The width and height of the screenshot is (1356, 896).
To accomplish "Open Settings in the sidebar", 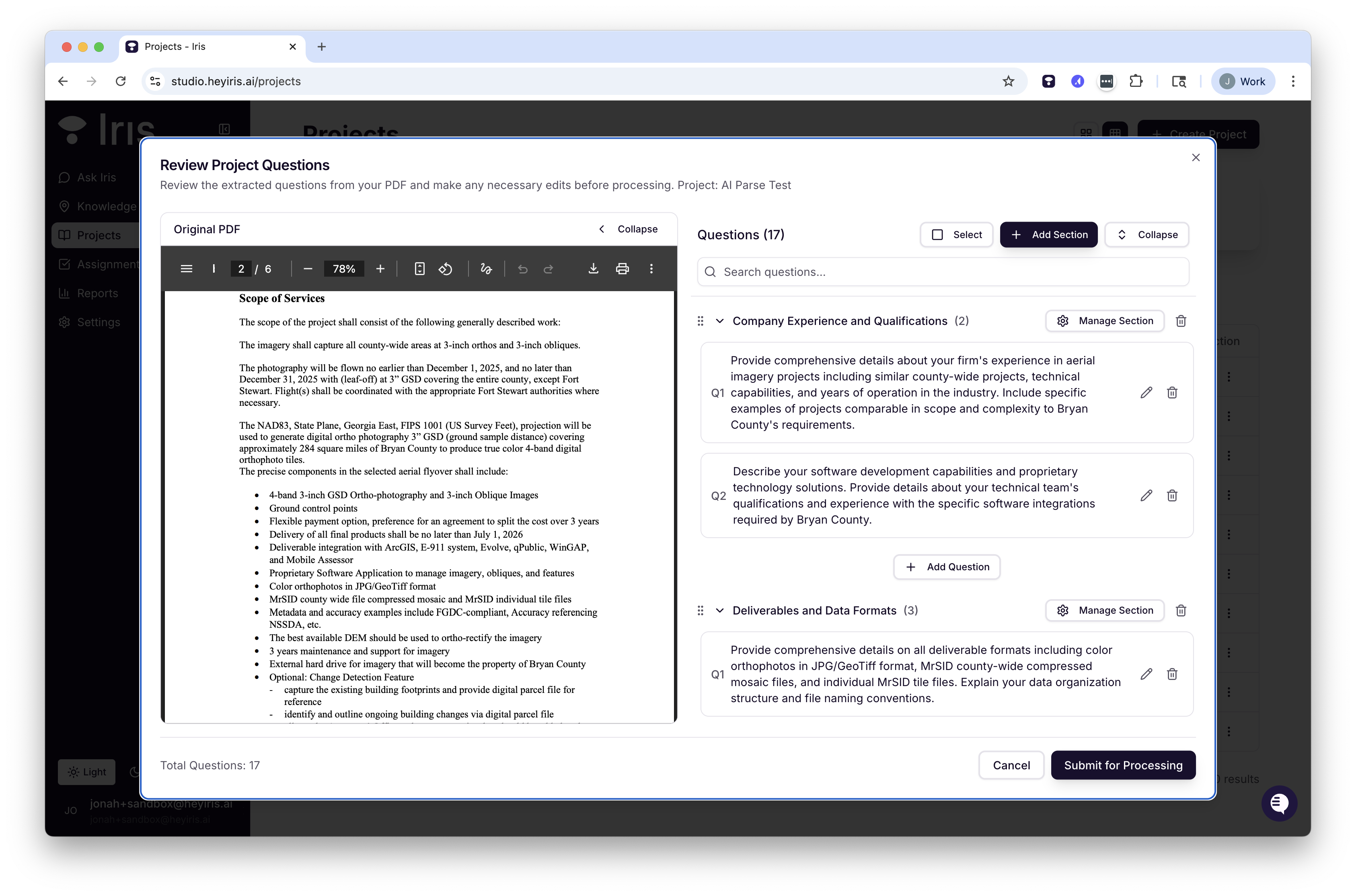I will pos(89,322).
